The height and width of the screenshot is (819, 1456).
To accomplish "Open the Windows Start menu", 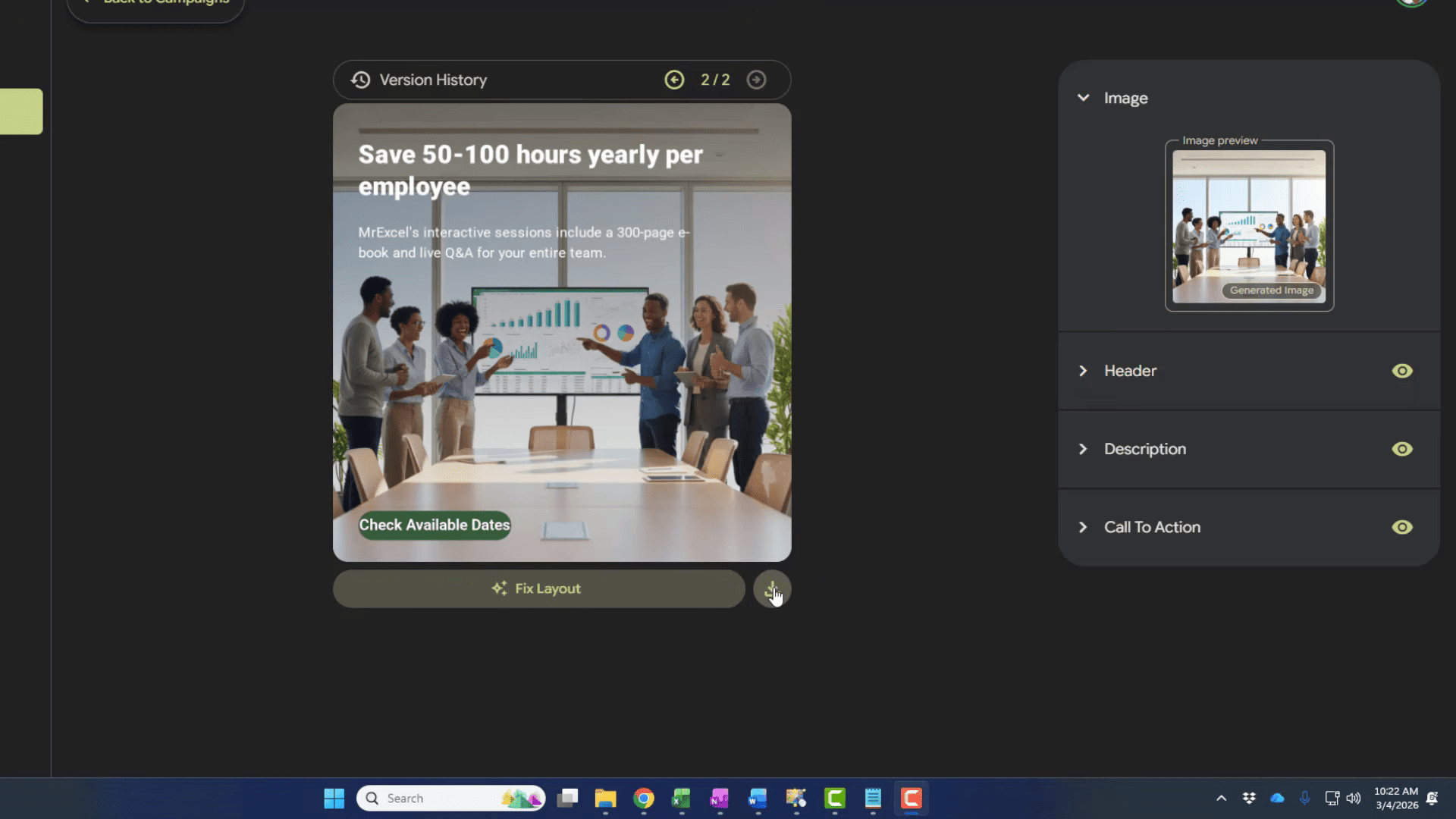I will coord(334,798).
